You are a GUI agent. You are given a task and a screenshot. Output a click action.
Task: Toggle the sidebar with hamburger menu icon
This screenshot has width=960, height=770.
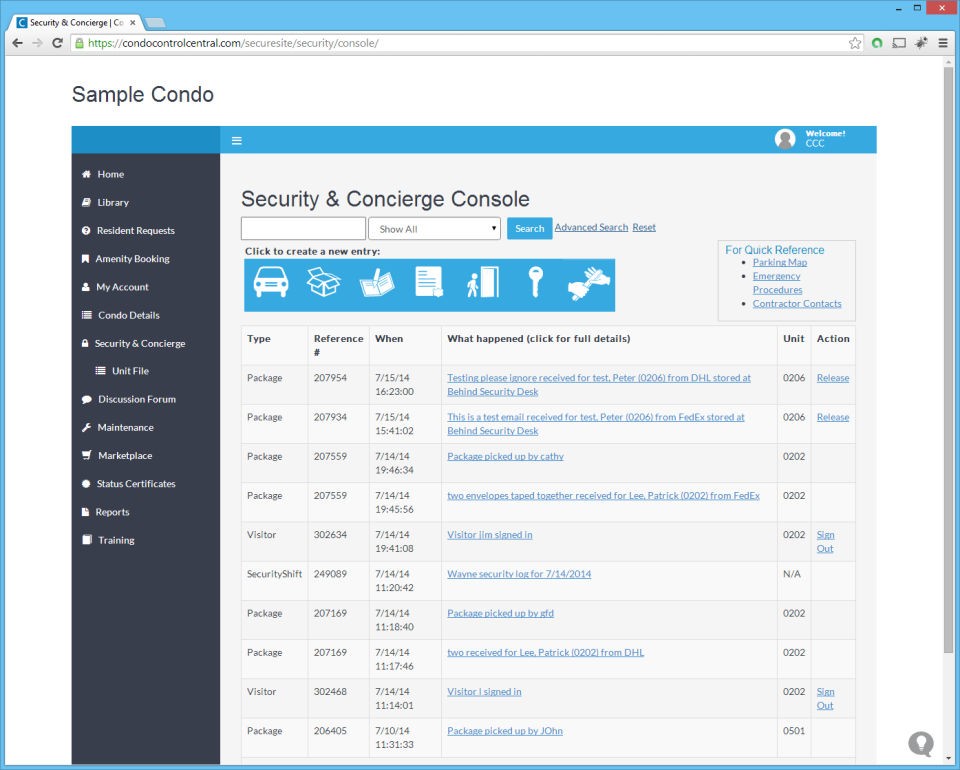coord(237,141)
